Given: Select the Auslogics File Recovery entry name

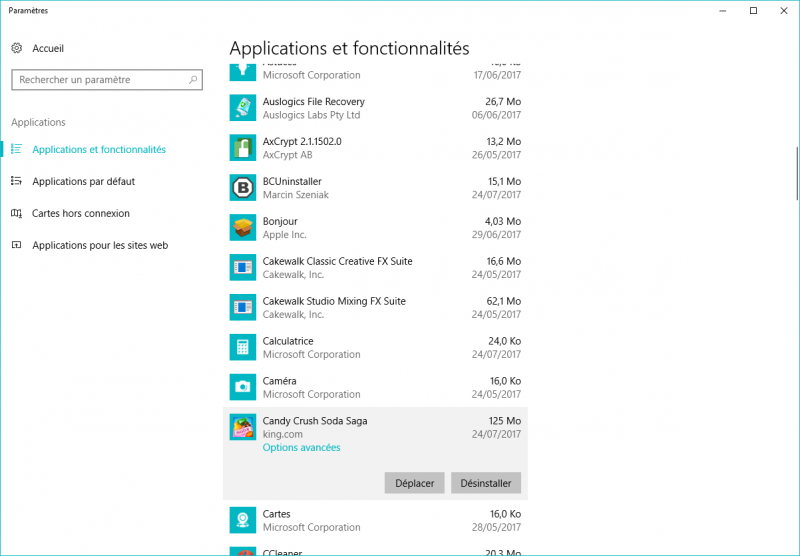Looking at the screenshot, I should [x=314, y=102].
